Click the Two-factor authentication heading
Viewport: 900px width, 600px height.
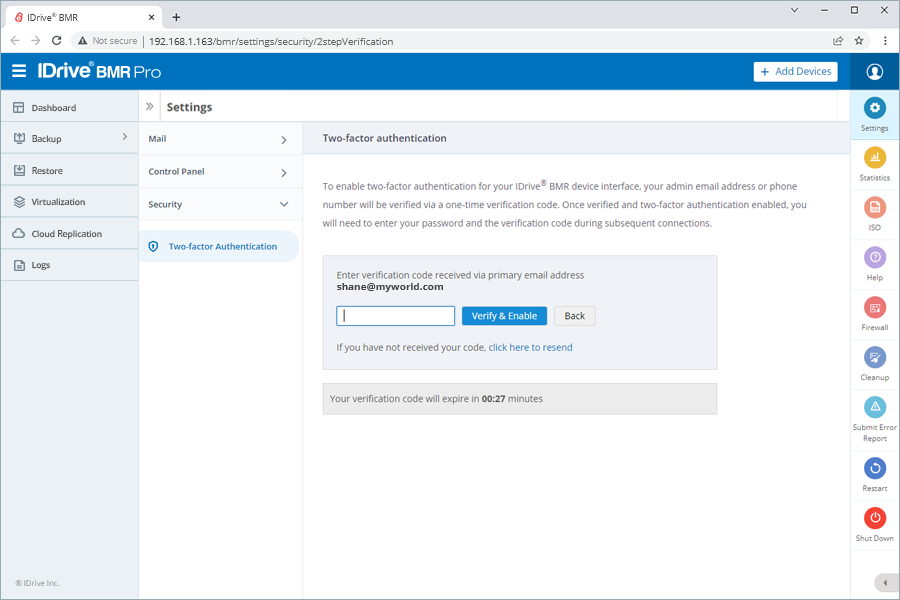coord(385,138)
